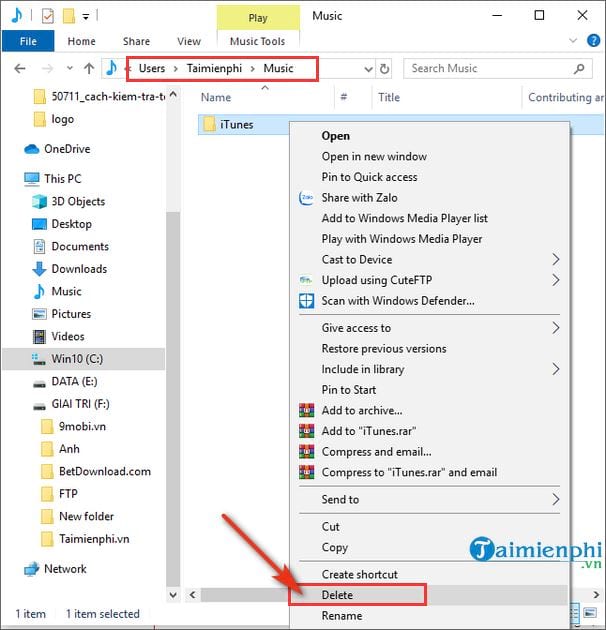This screenshot has height=630, width=606.
Task: Select the Play contextual tab
Action: point(258,18)
